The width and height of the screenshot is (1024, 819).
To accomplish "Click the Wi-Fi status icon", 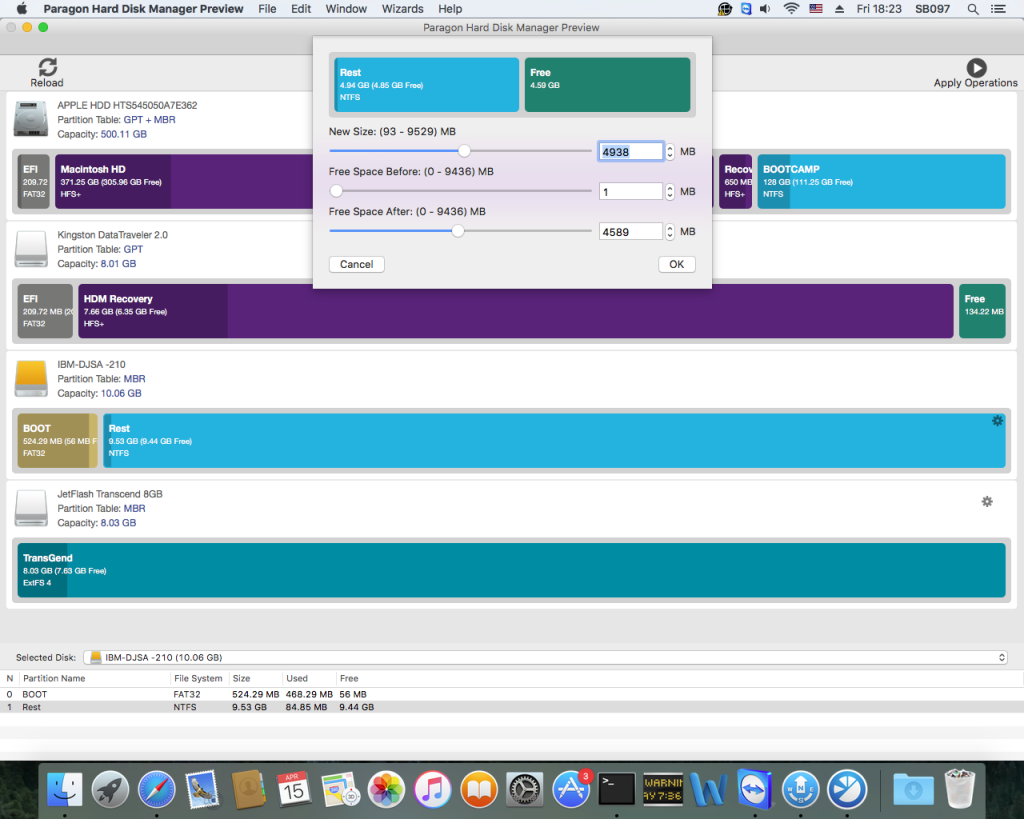I will [x=791, y=8].
